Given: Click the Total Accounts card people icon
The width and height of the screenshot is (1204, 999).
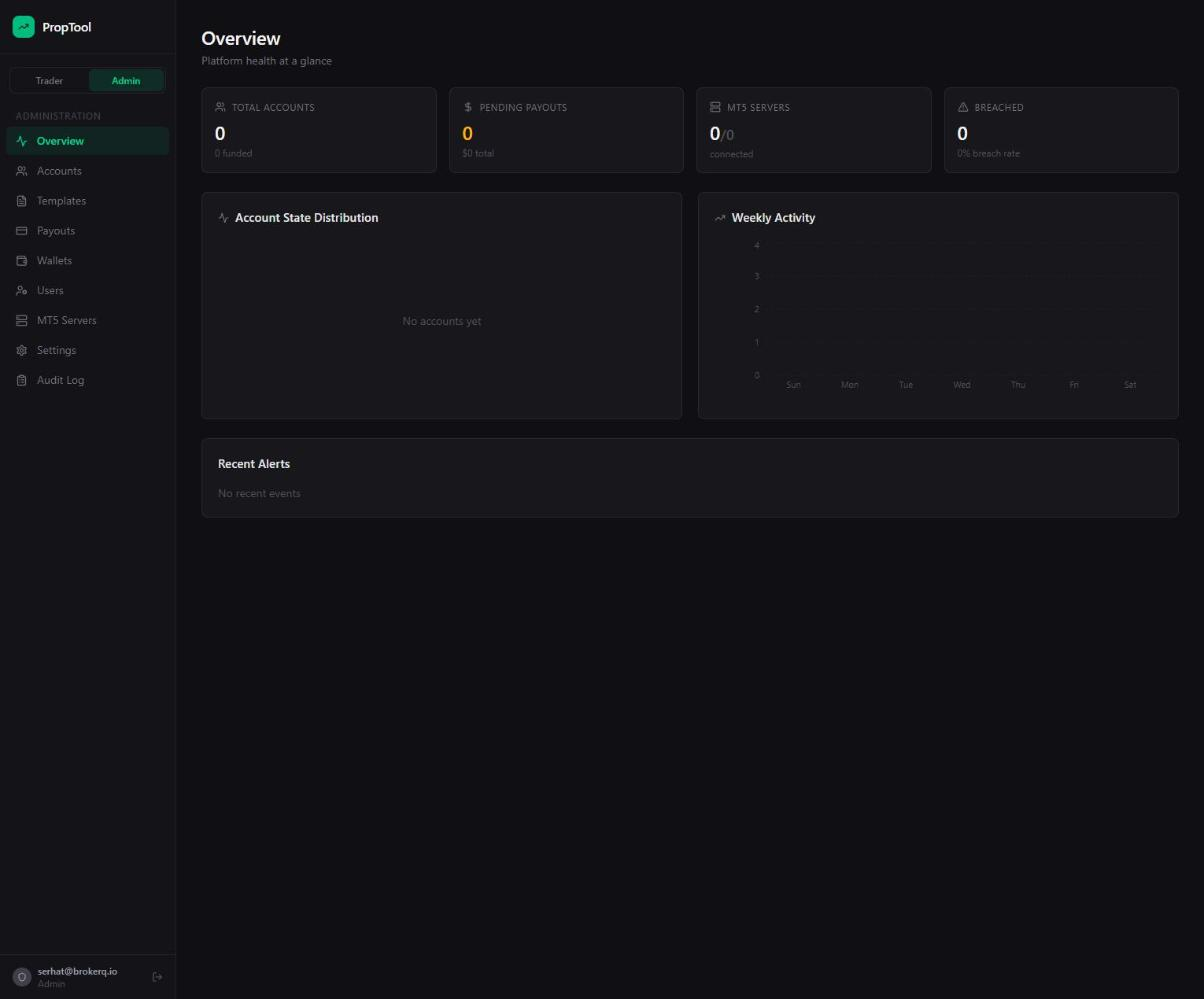Looking at the screenshot, I should point(220,107).
